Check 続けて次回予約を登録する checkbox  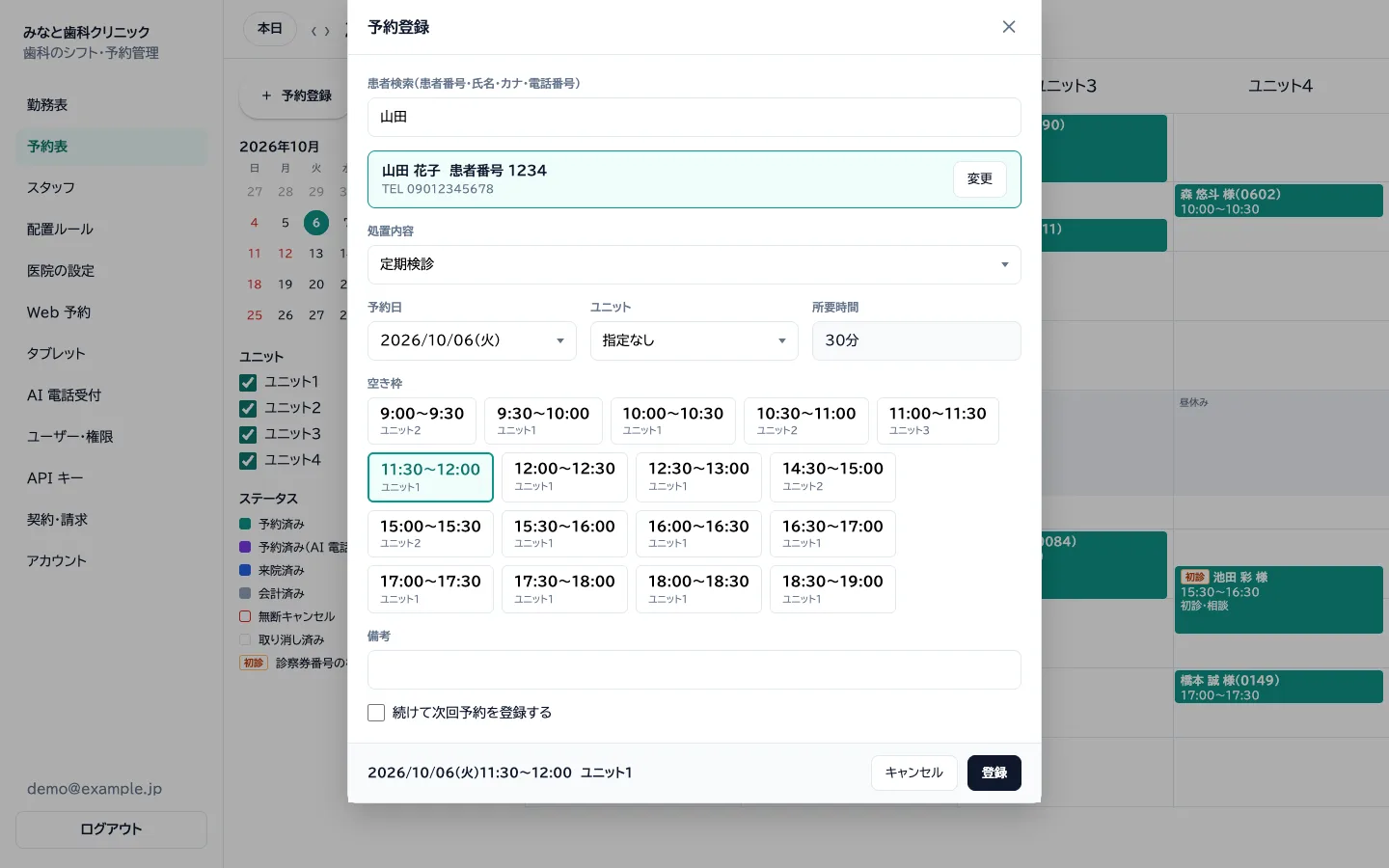click(376, 713)
